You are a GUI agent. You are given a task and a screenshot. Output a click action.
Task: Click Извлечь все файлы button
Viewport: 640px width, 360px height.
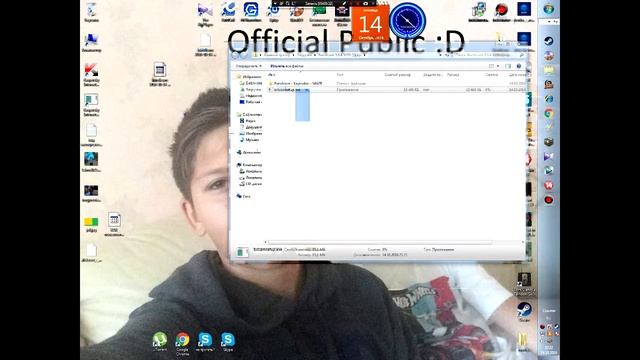287,66
